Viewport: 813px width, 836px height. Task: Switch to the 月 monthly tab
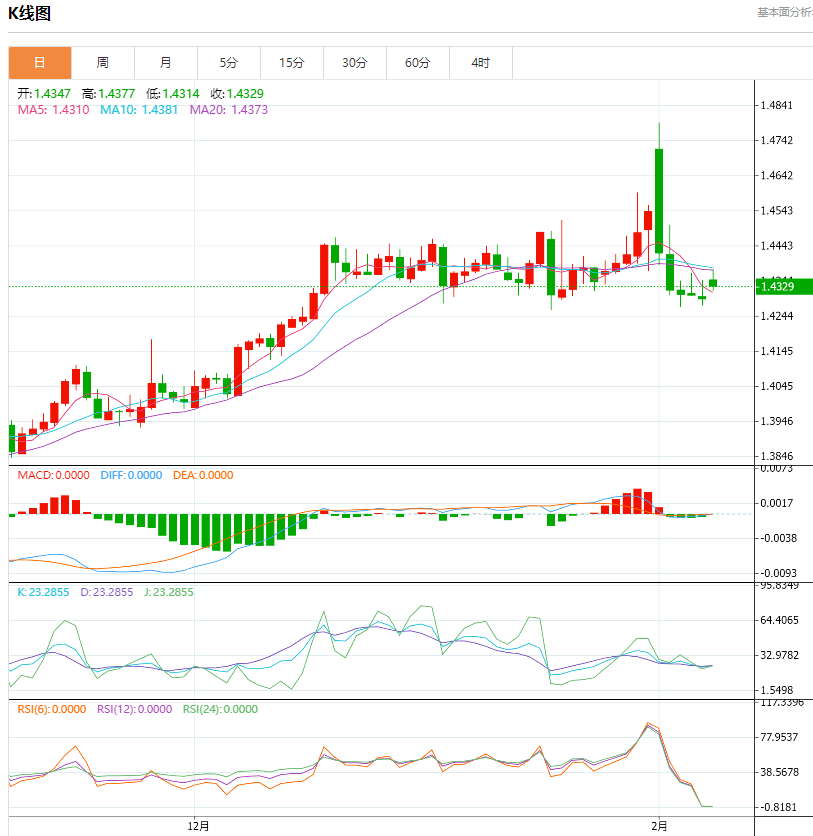point(166,63)
